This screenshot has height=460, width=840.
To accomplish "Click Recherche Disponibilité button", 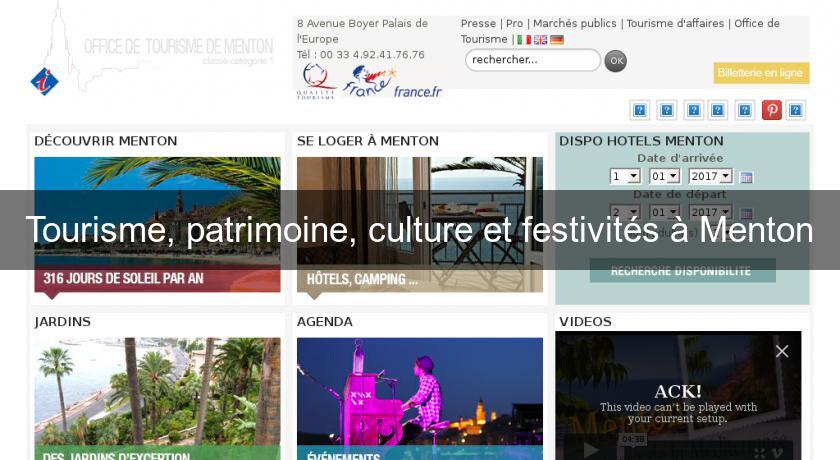I will click(x=682, y=270).
